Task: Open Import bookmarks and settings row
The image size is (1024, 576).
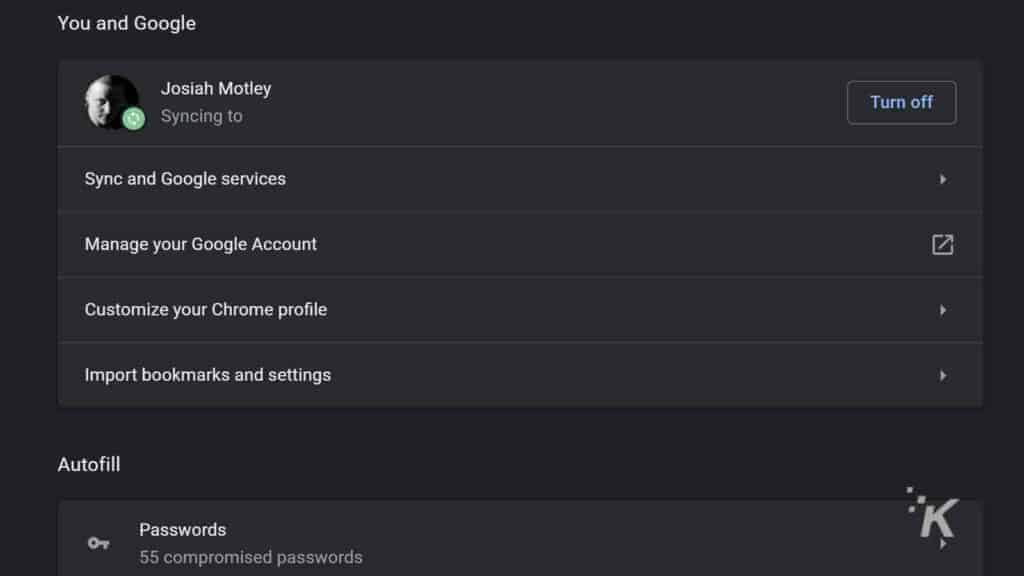Action: [520, 375]
